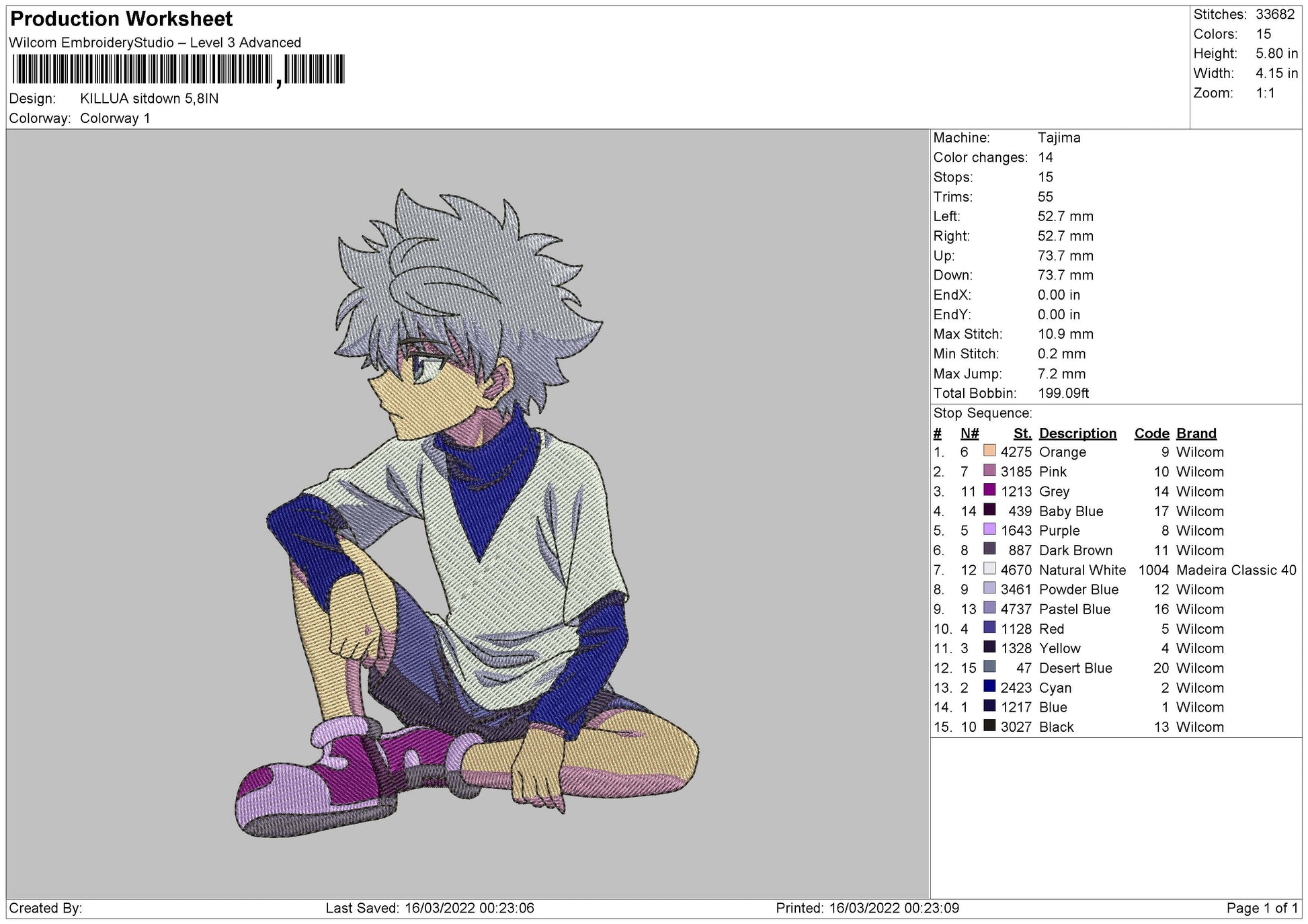Click the Zoom value '1:1'

pyautogui.click(x=1266, y=93)
